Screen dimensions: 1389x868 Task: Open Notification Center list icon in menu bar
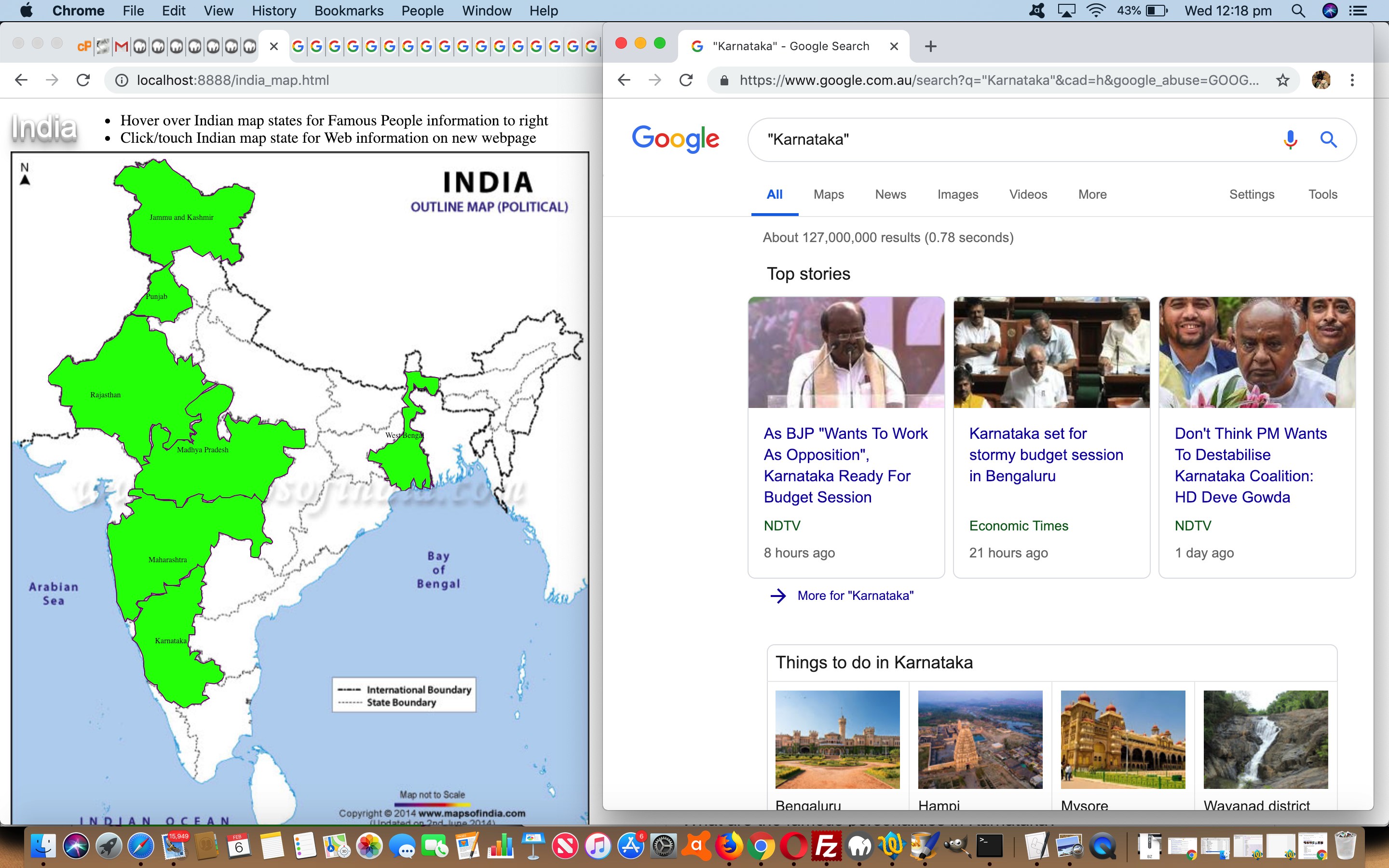[1358, 11]
